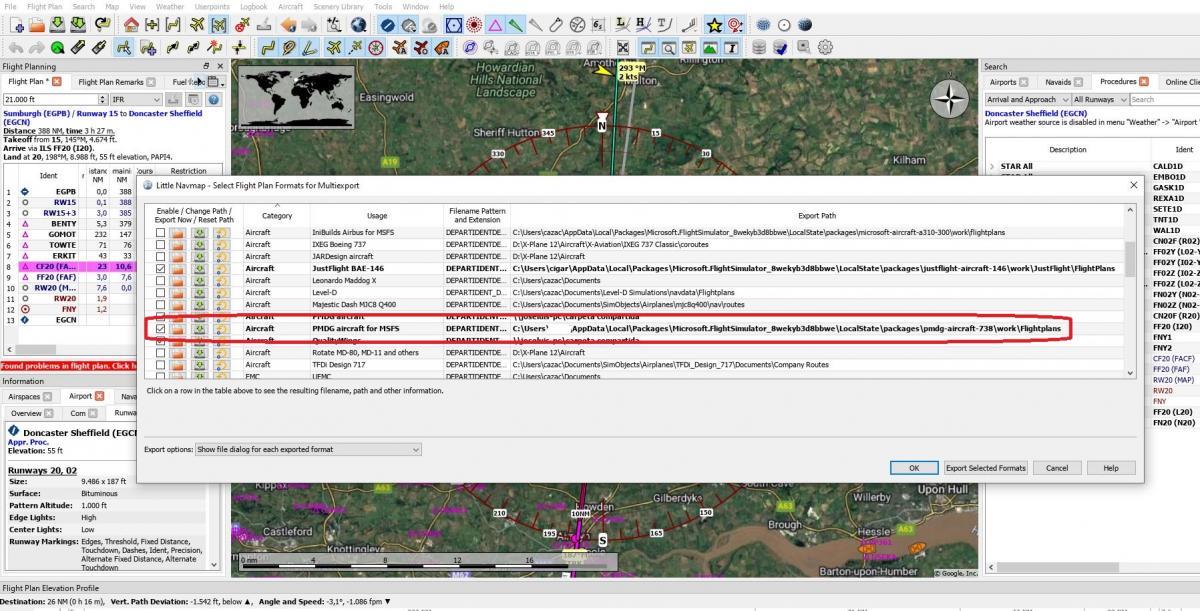Screen dimensions: 1200x611
Task: Click the redo arrow in second toolbar row
Action: click(36, 47)
